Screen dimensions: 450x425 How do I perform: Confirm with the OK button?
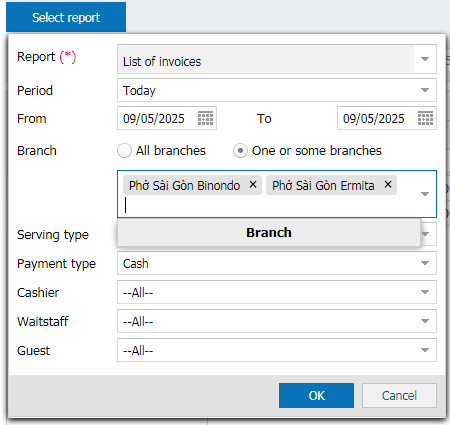(x=316, y=395)
